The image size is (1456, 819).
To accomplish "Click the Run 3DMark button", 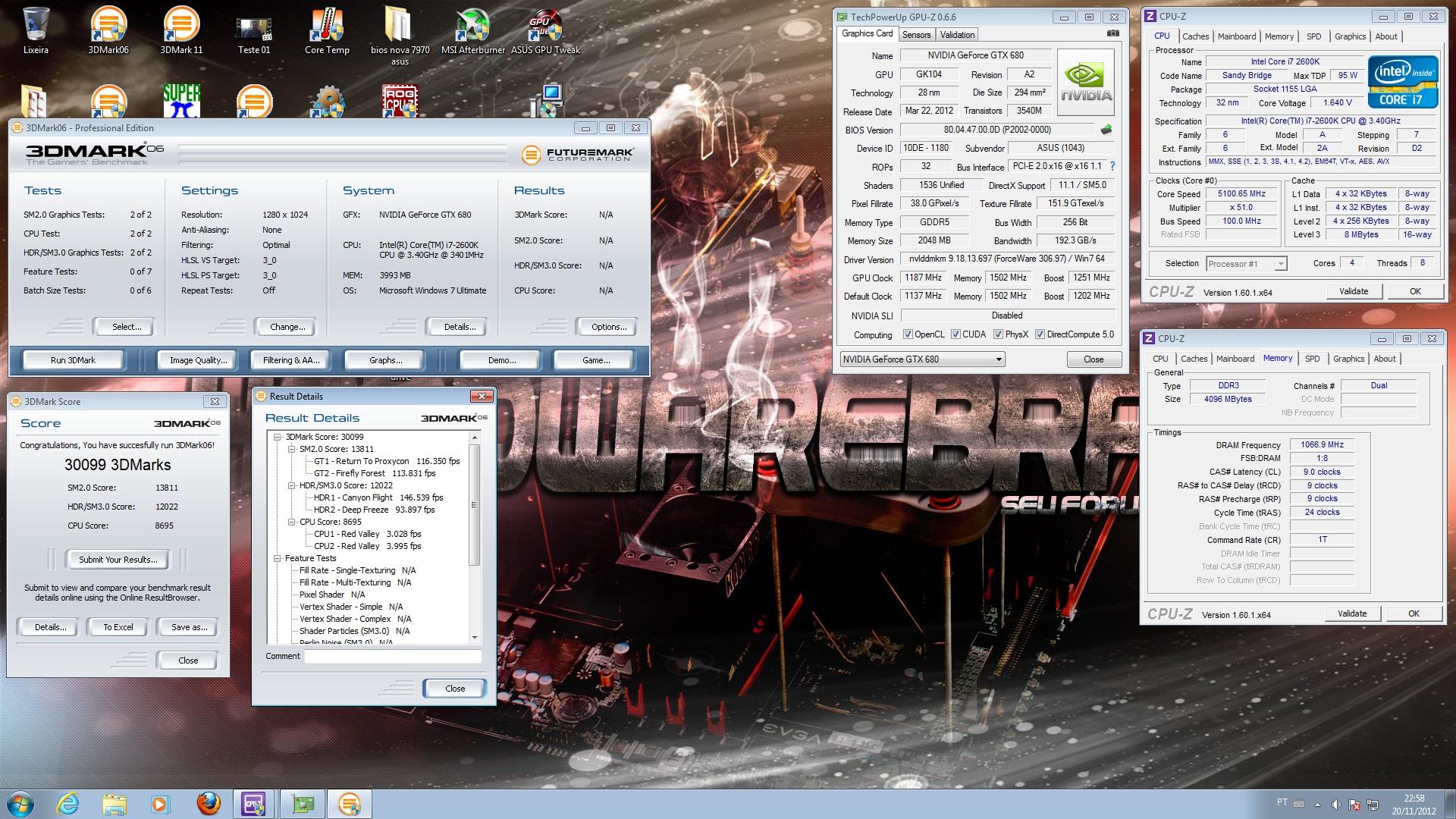I will click(73, 360).
